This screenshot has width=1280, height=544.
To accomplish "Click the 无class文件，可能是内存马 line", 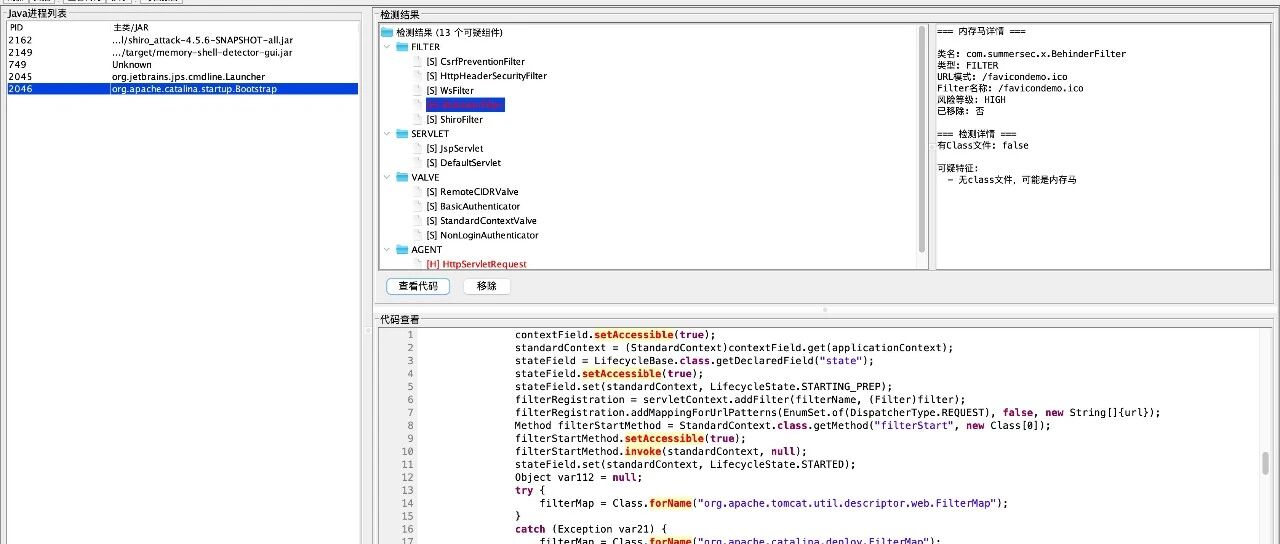I will [1012, 180].
